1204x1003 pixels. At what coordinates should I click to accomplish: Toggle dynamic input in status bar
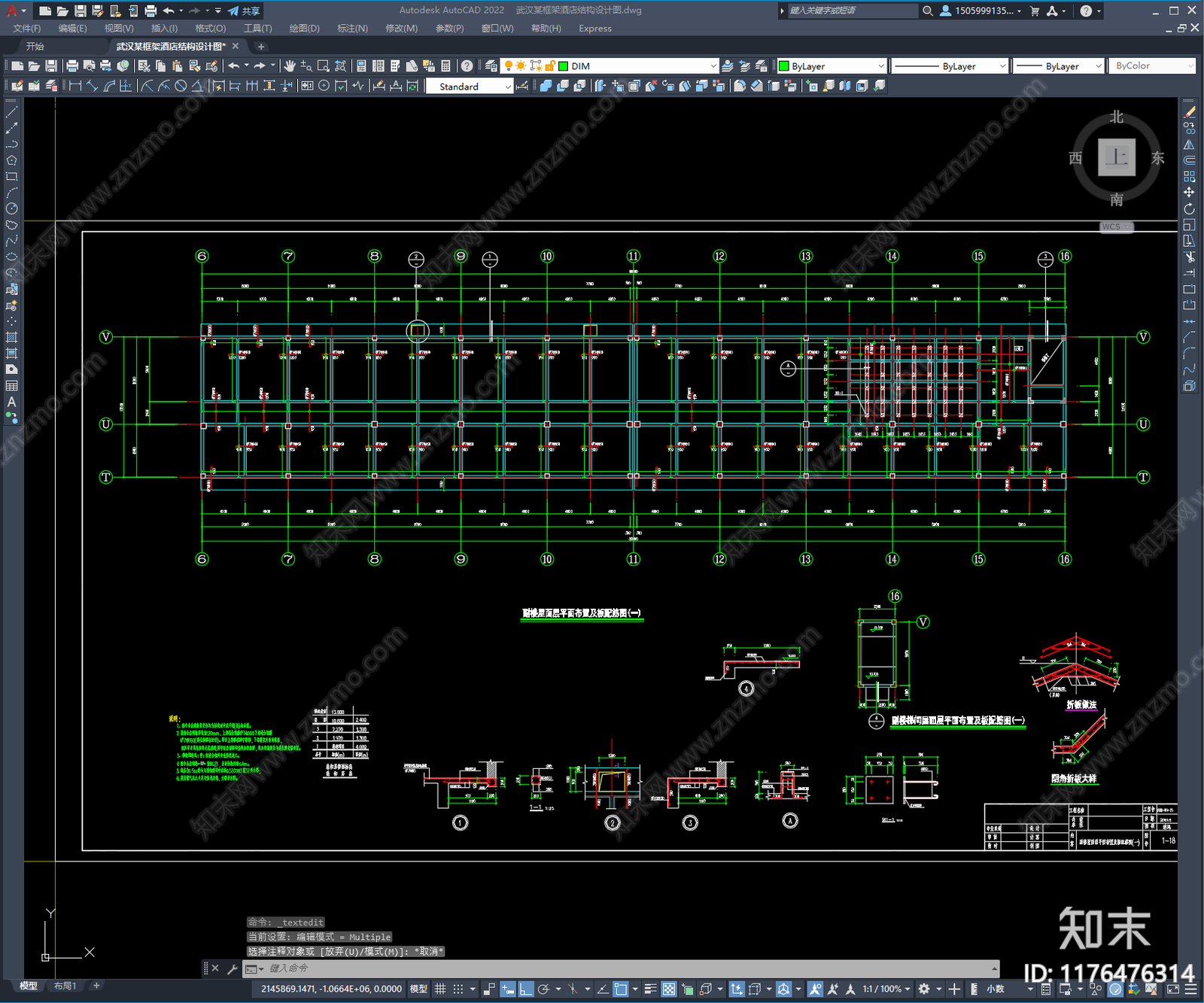pyautogui.click(x=508, y=989)
